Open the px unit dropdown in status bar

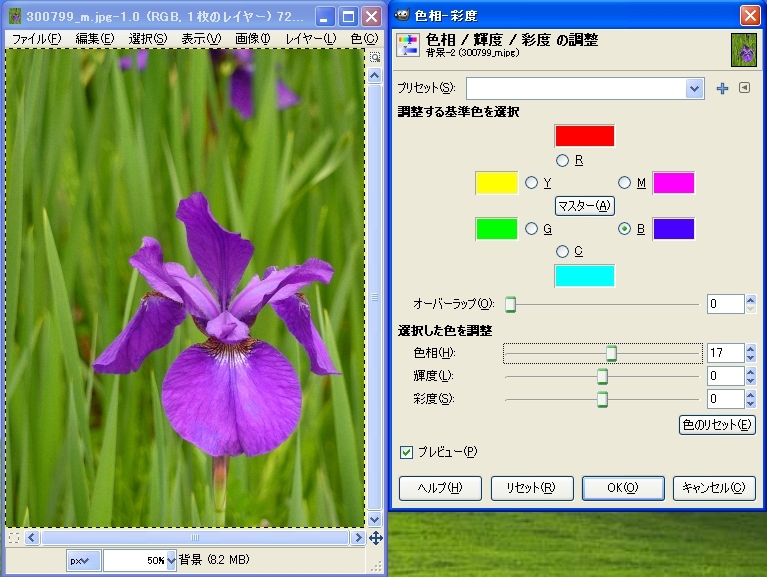pos(84,560)
